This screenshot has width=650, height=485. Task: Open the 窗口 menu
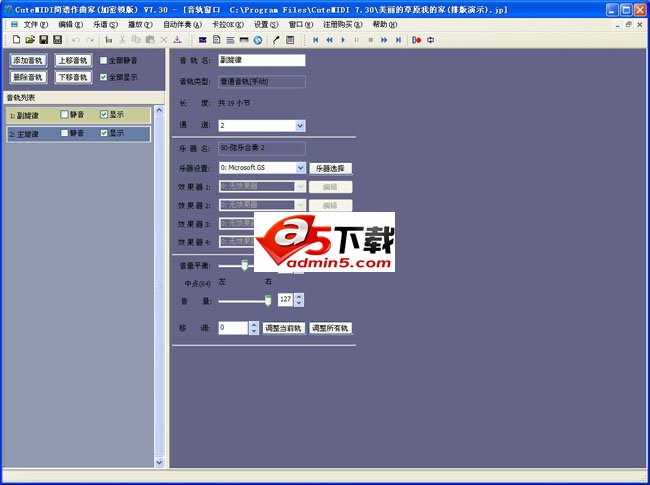pos(301,24)
